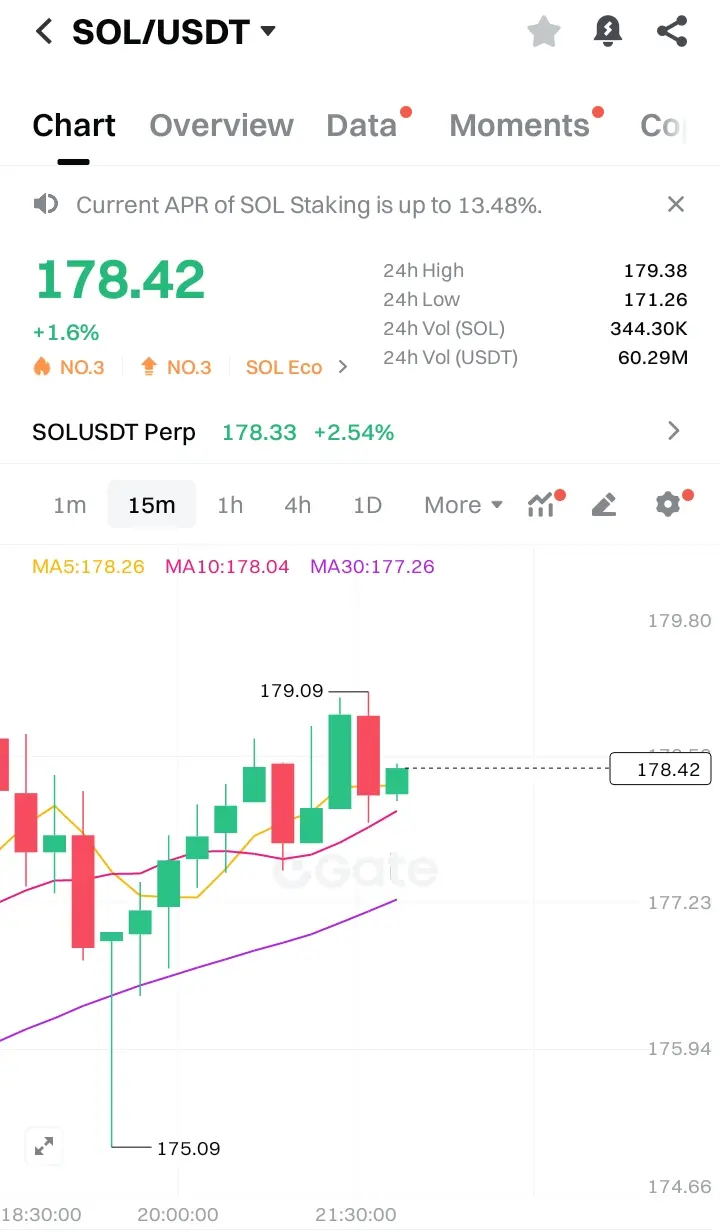Open chart settings gear icon
Image resolution: width=720 pixels, height=1232 pixels.
[668, 504]
